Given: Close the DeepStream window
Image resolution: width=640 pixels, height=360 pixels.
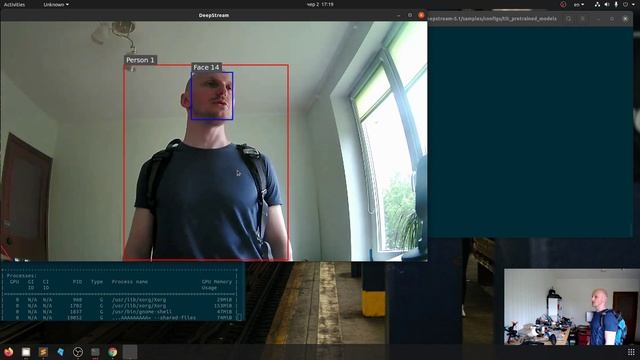Looking at the screenshot, I should 421,15.
